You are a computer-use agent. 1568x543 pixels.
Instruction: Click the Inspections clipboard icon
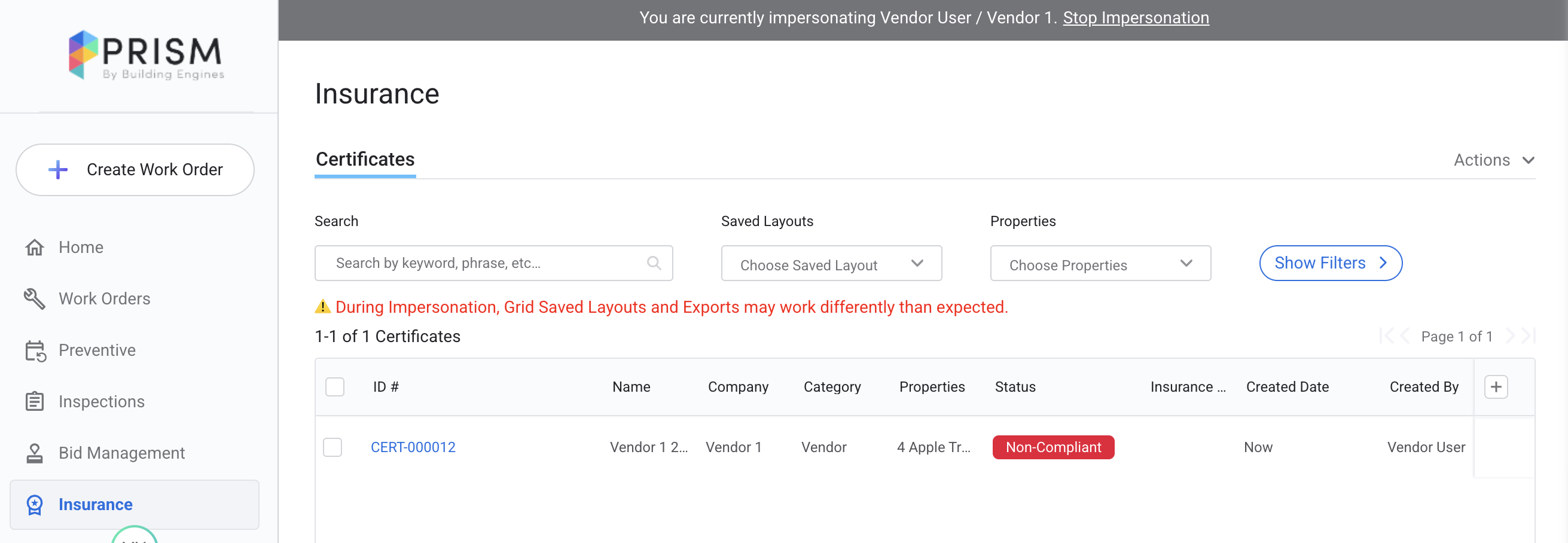click(x=35, y=402)
